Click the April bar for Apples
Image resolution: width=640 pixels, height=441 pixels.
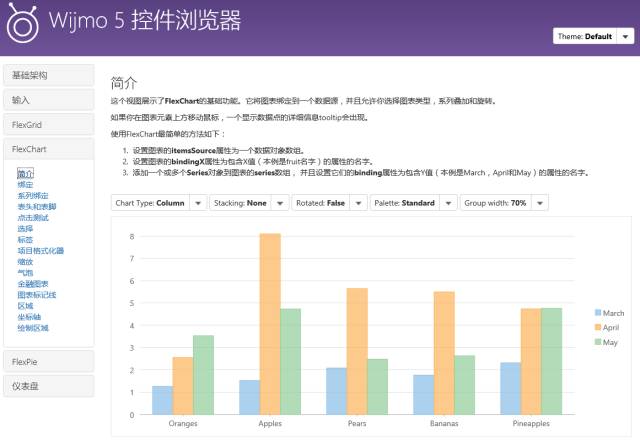click(270, 324)
